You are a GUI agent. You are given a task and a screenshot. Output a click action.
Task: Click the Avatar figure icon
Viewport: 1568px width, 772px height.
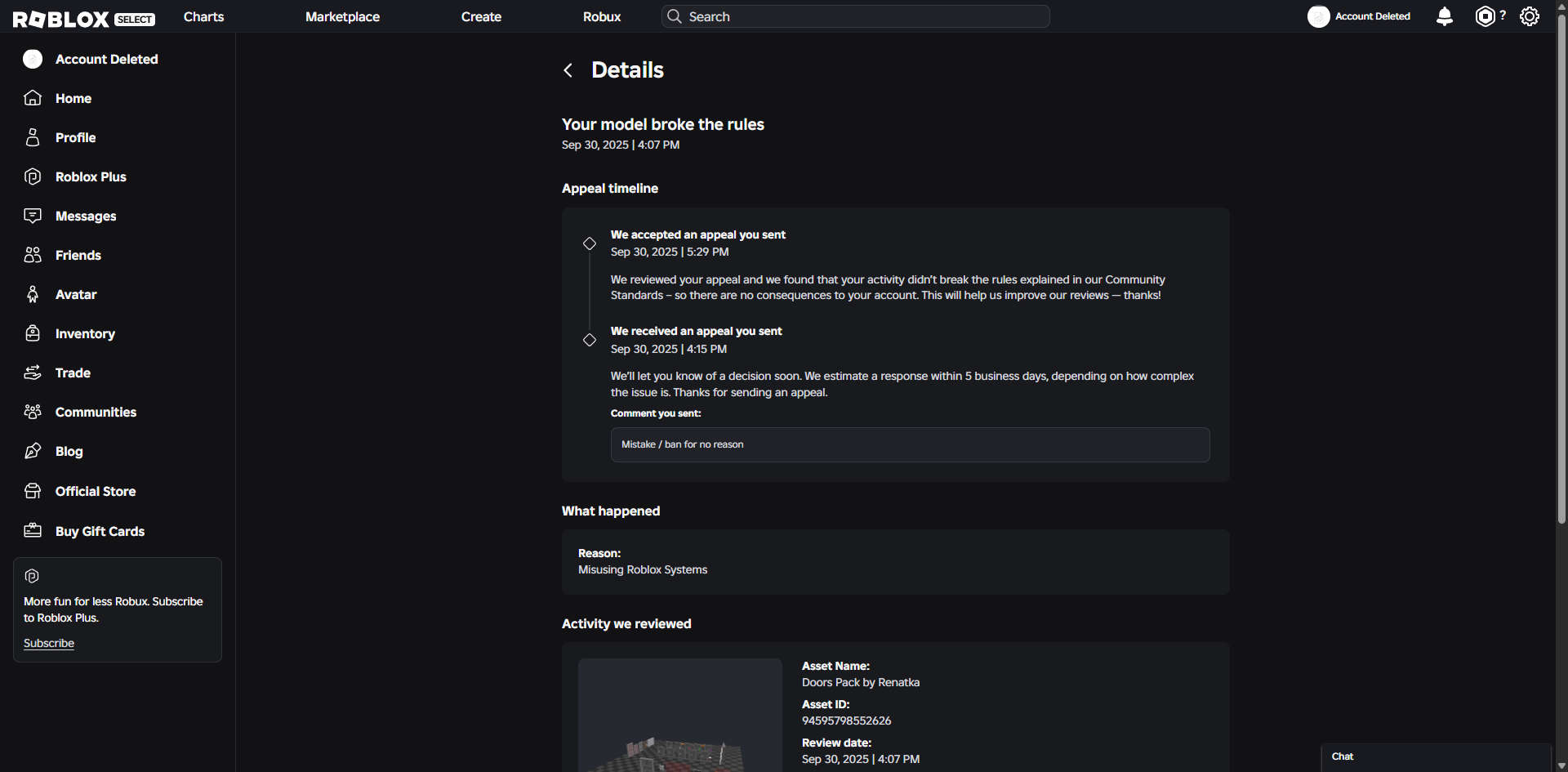(x=33, y=294)
